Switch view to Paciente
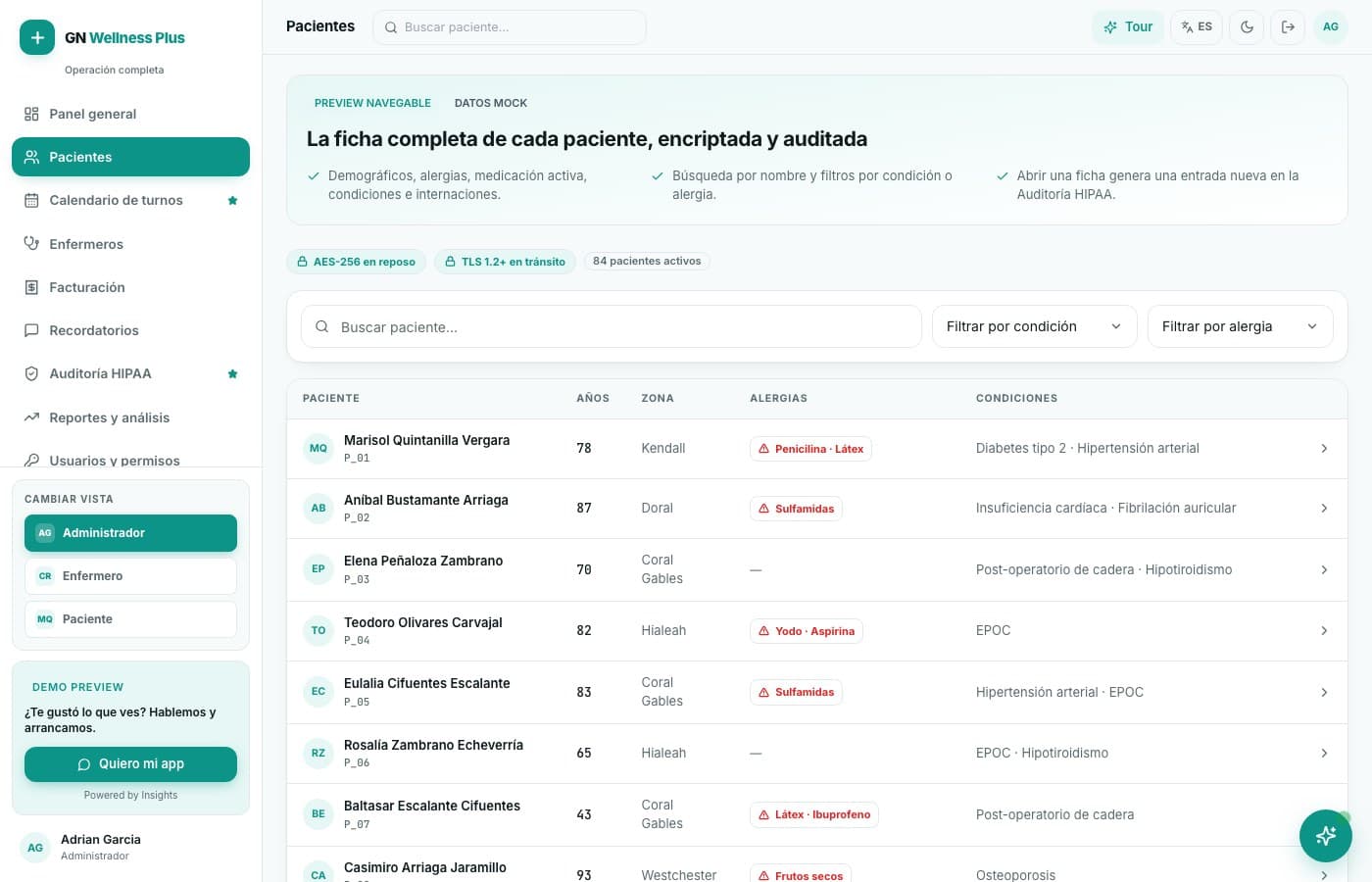This screenshot has width=1372, height=882. click(x=130, y=619)
